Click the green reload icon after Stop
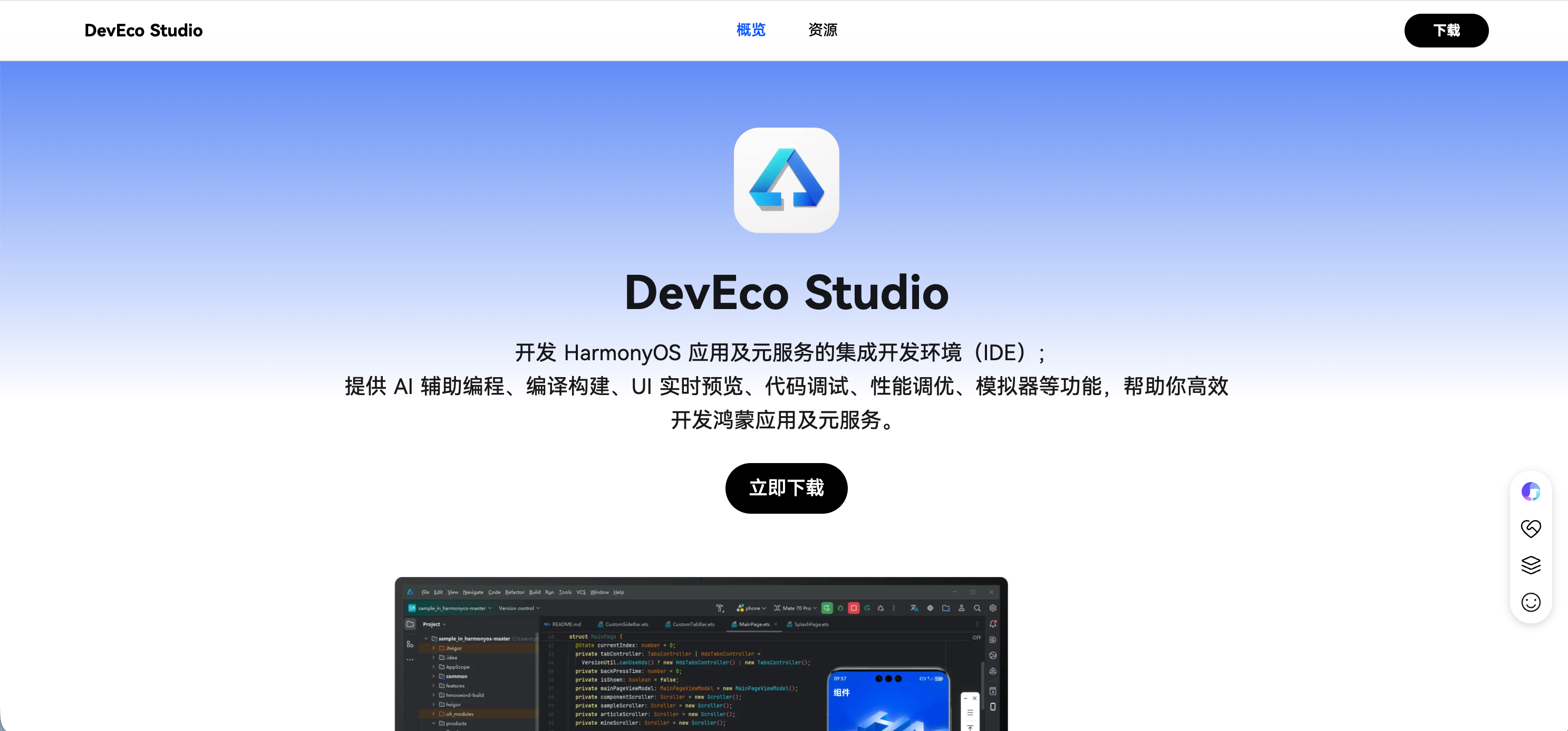Viewport: 1568px width, 731px height. 867,608
